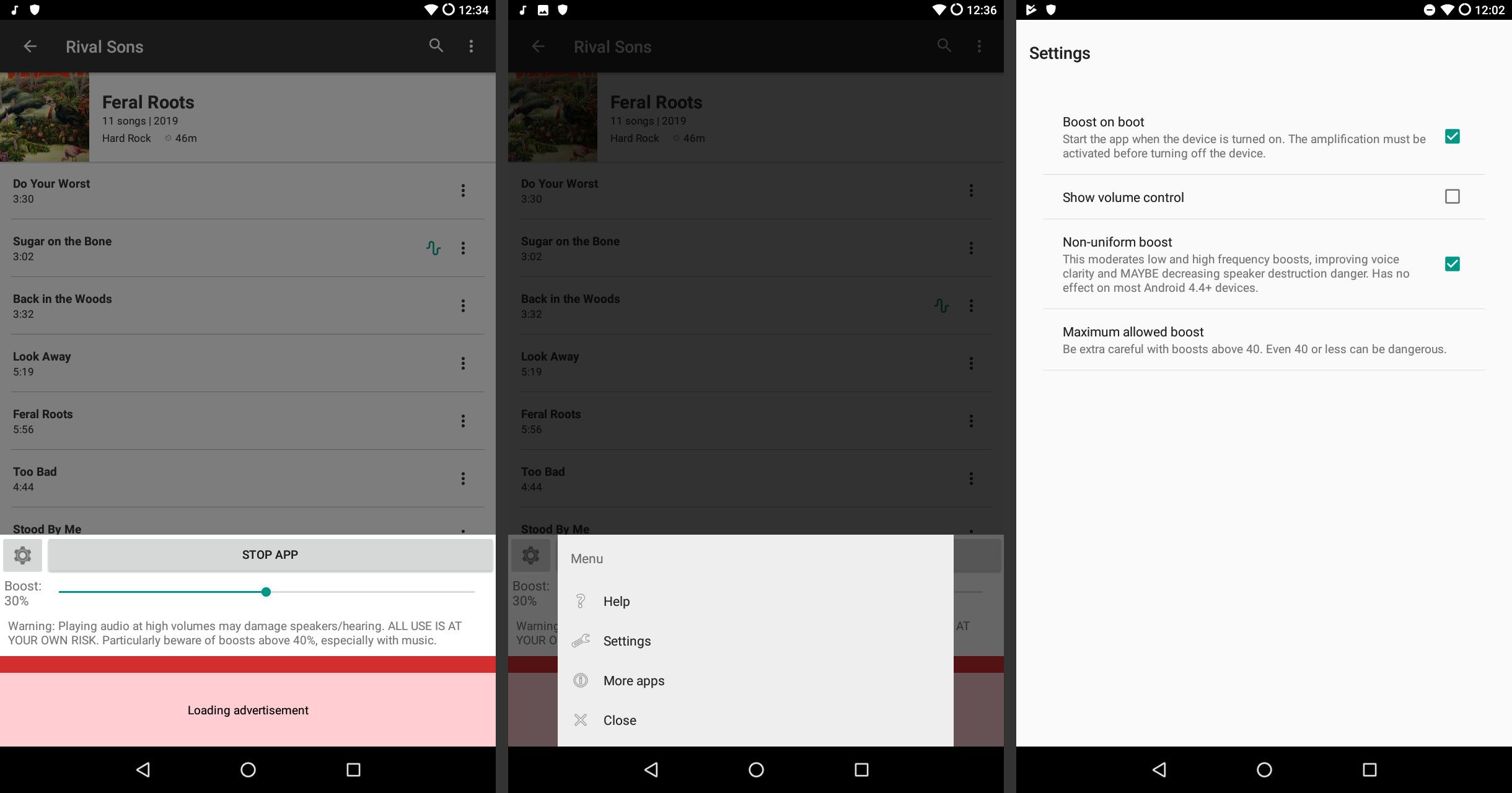Click the STOP APP button
Image resolution: width=1512 pixels, height=793 pixels.
pyautogui.click(x=270, y=554)
